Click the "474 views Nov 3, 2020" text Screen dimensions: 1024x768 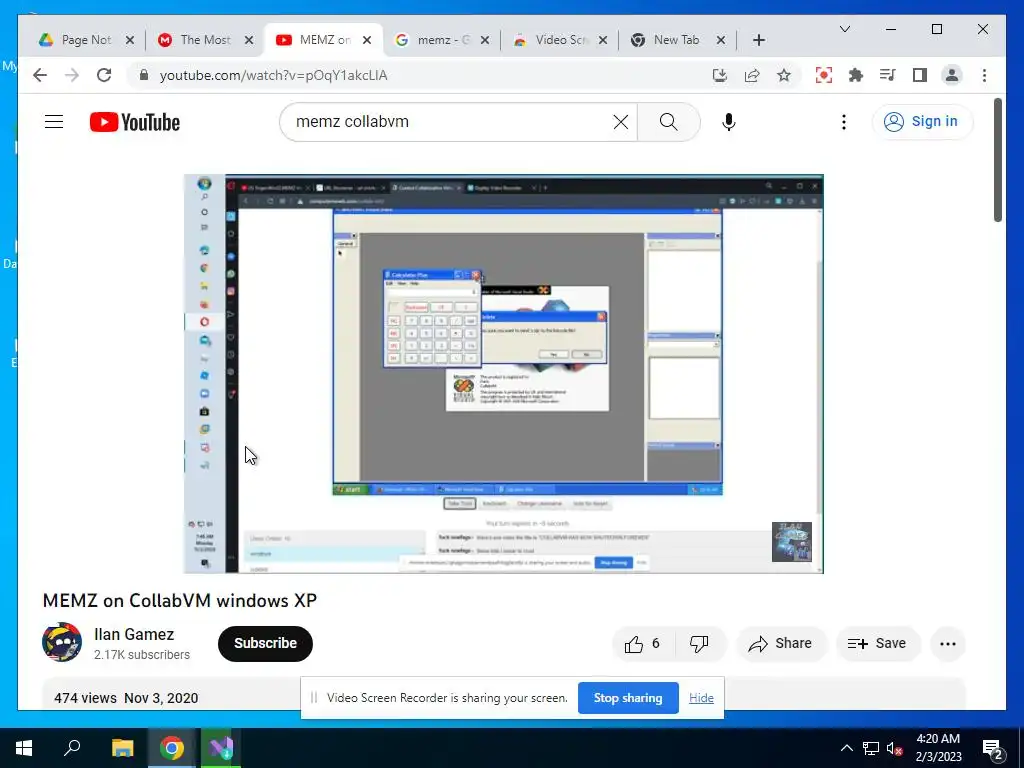(x=126, y=698)
